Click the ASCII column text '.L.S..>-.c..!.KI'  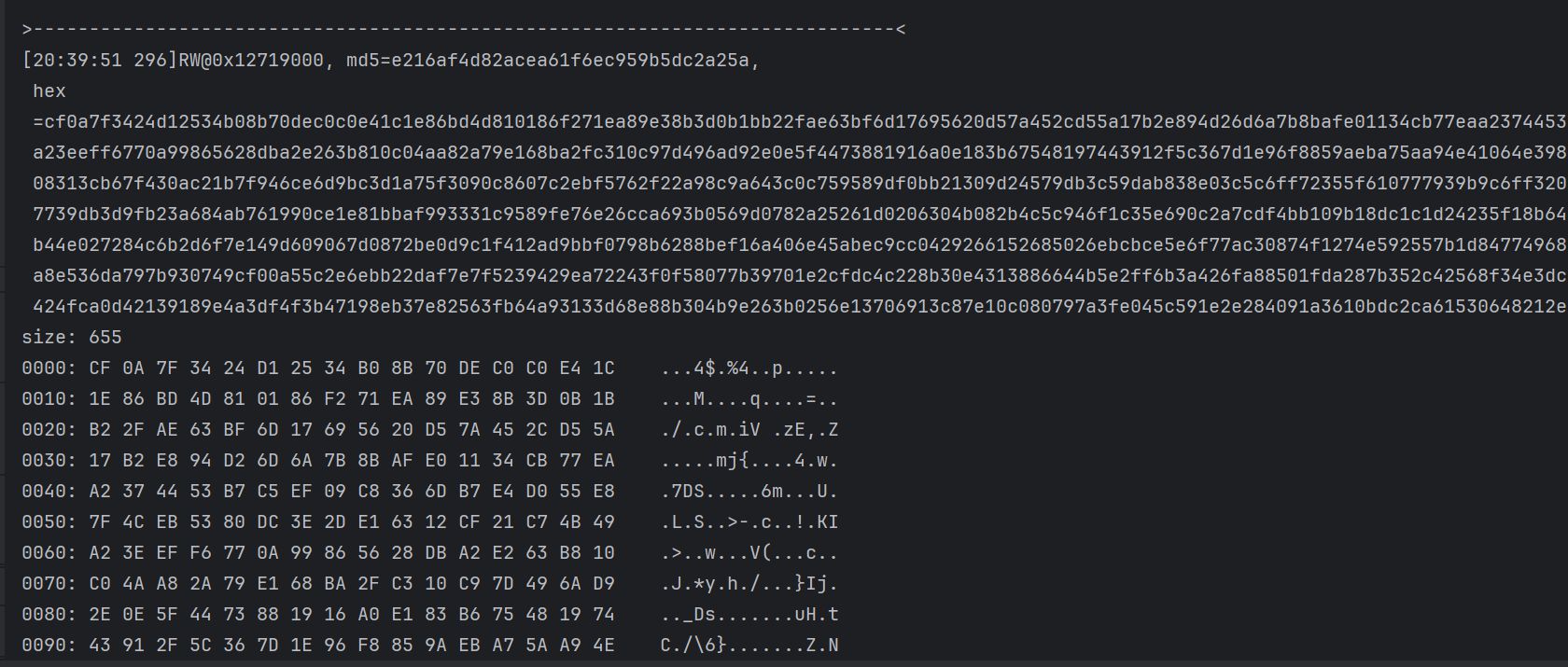tap(749, 522)
